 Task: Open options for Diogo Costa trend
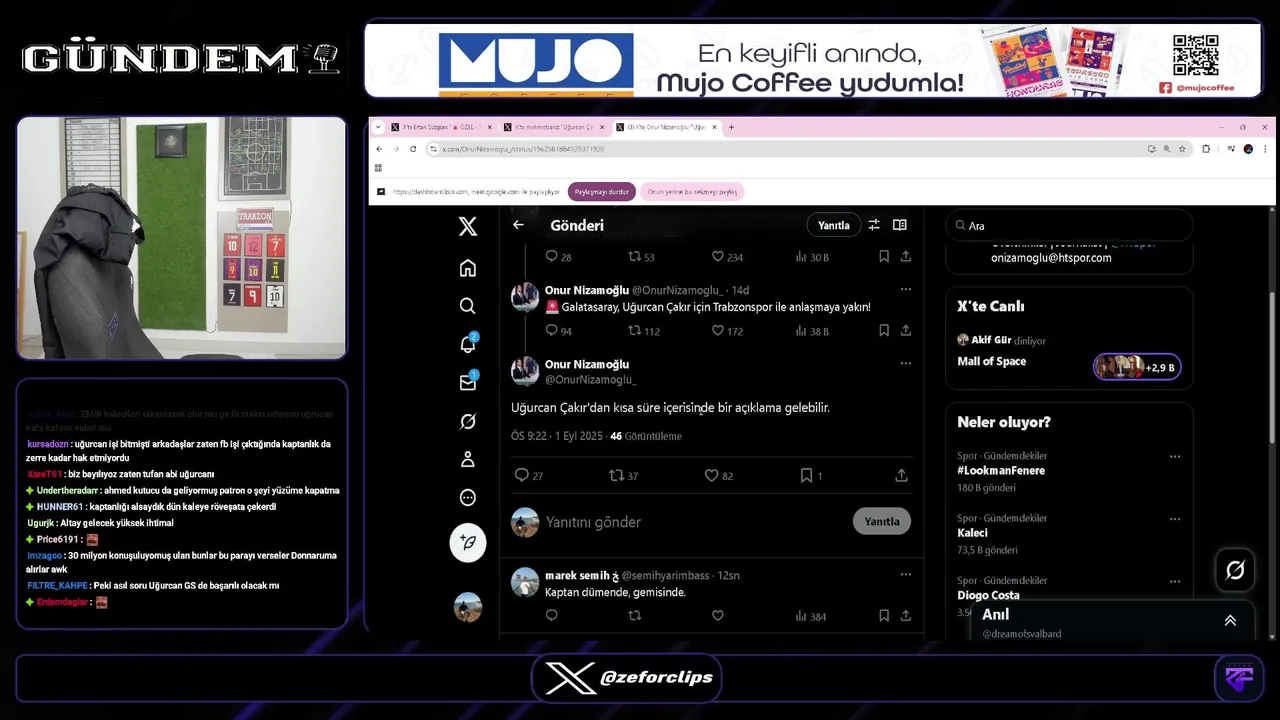[1175, 580]
